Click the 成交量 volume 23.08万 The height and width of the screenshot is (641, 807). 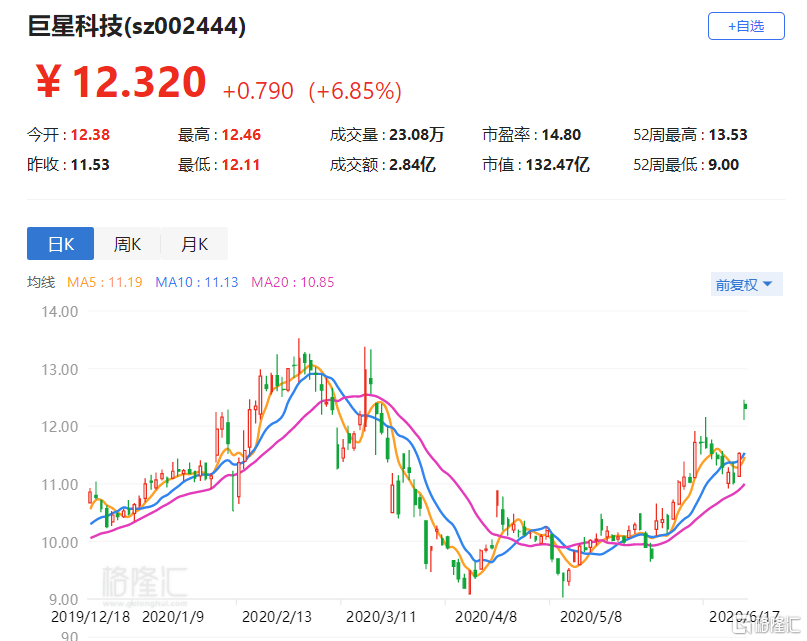(416, 135)
